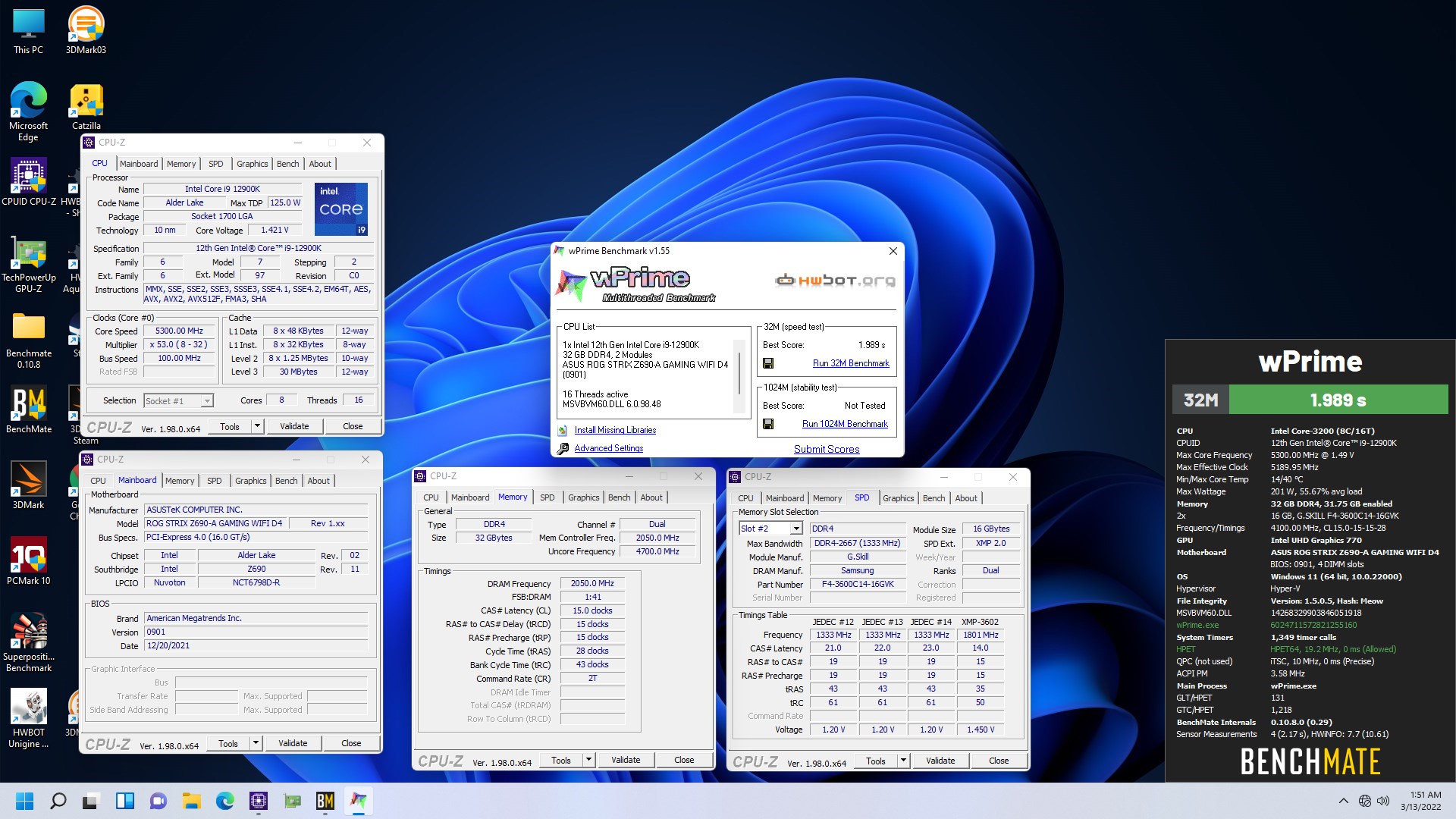Click the BenchMate taskbar icon
The image size is (1456, 819).
click(x=325, y=801)
